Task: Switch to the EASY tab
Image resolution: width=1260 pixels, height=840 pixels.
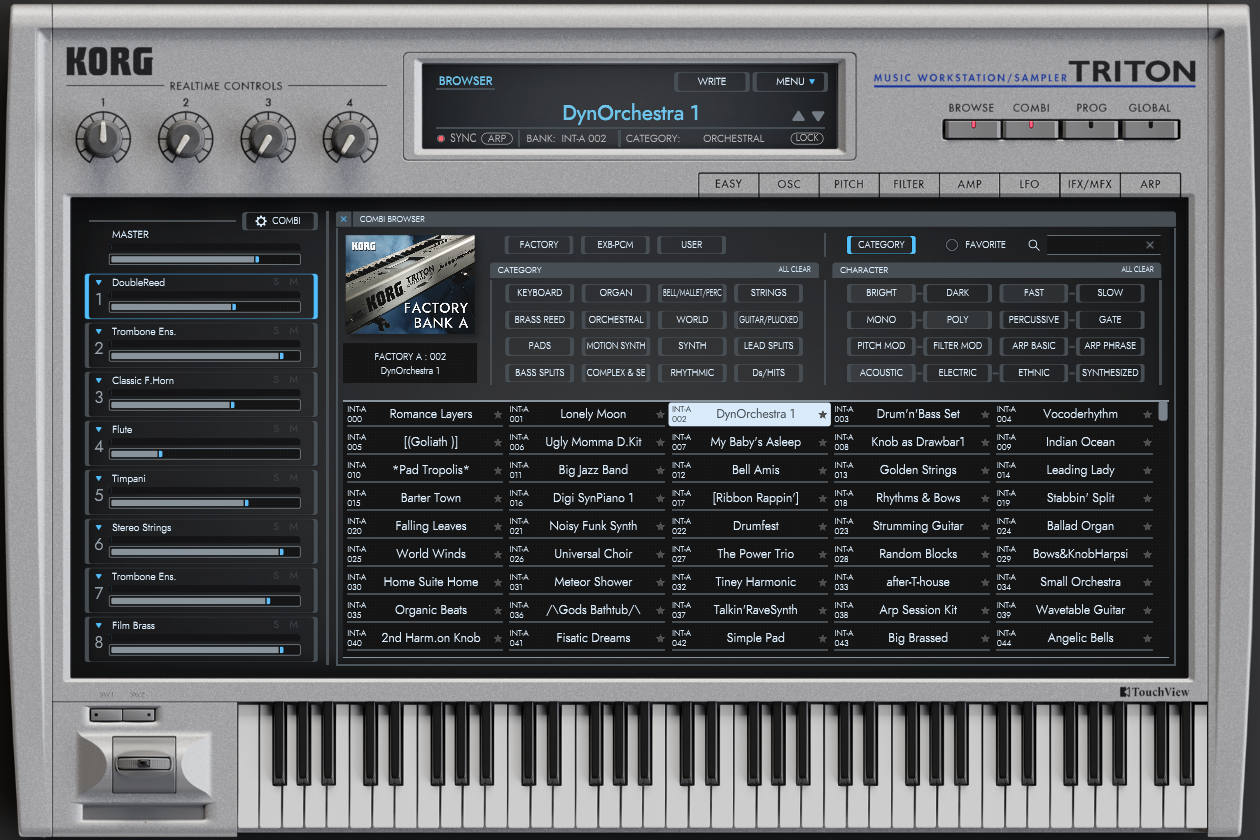Action: [729, 184]
